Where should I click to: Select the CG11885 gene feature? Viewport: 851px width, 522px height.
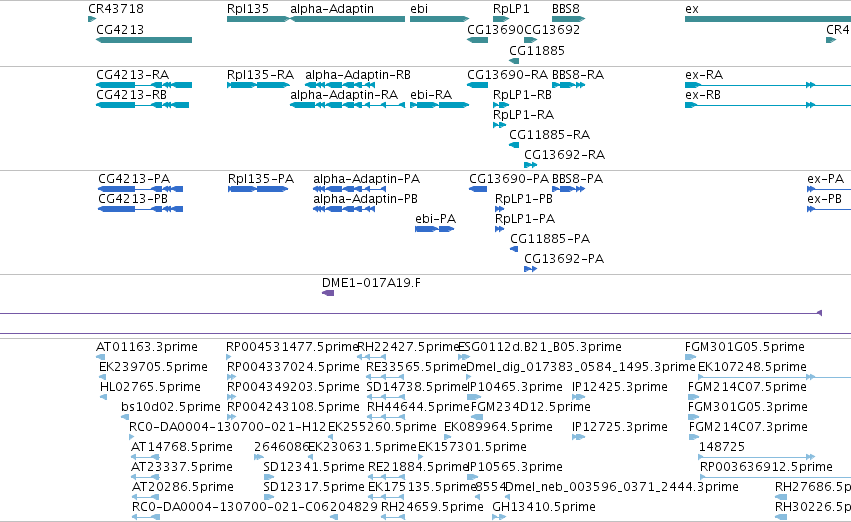[x=514, y=61]
